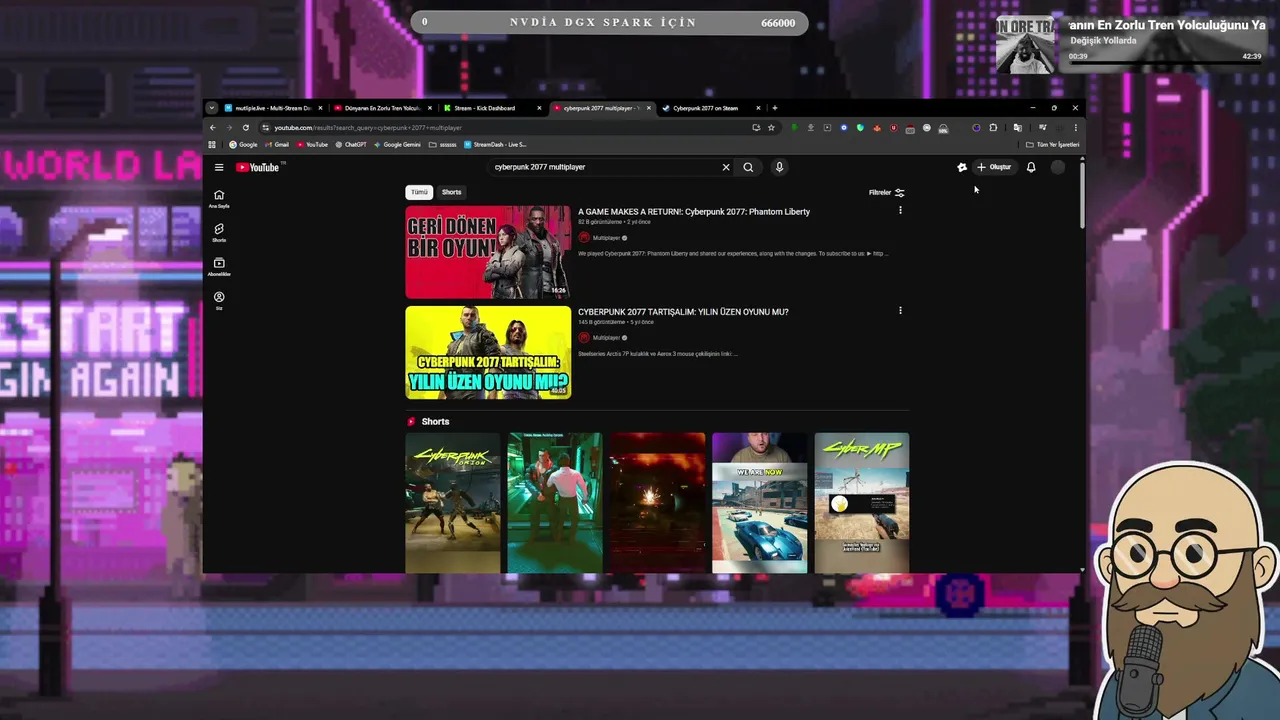The height and width of the screenshot is (720, 1280).
Task: Go to Ana Sayfa in sidebar
Action: (219, 199)
